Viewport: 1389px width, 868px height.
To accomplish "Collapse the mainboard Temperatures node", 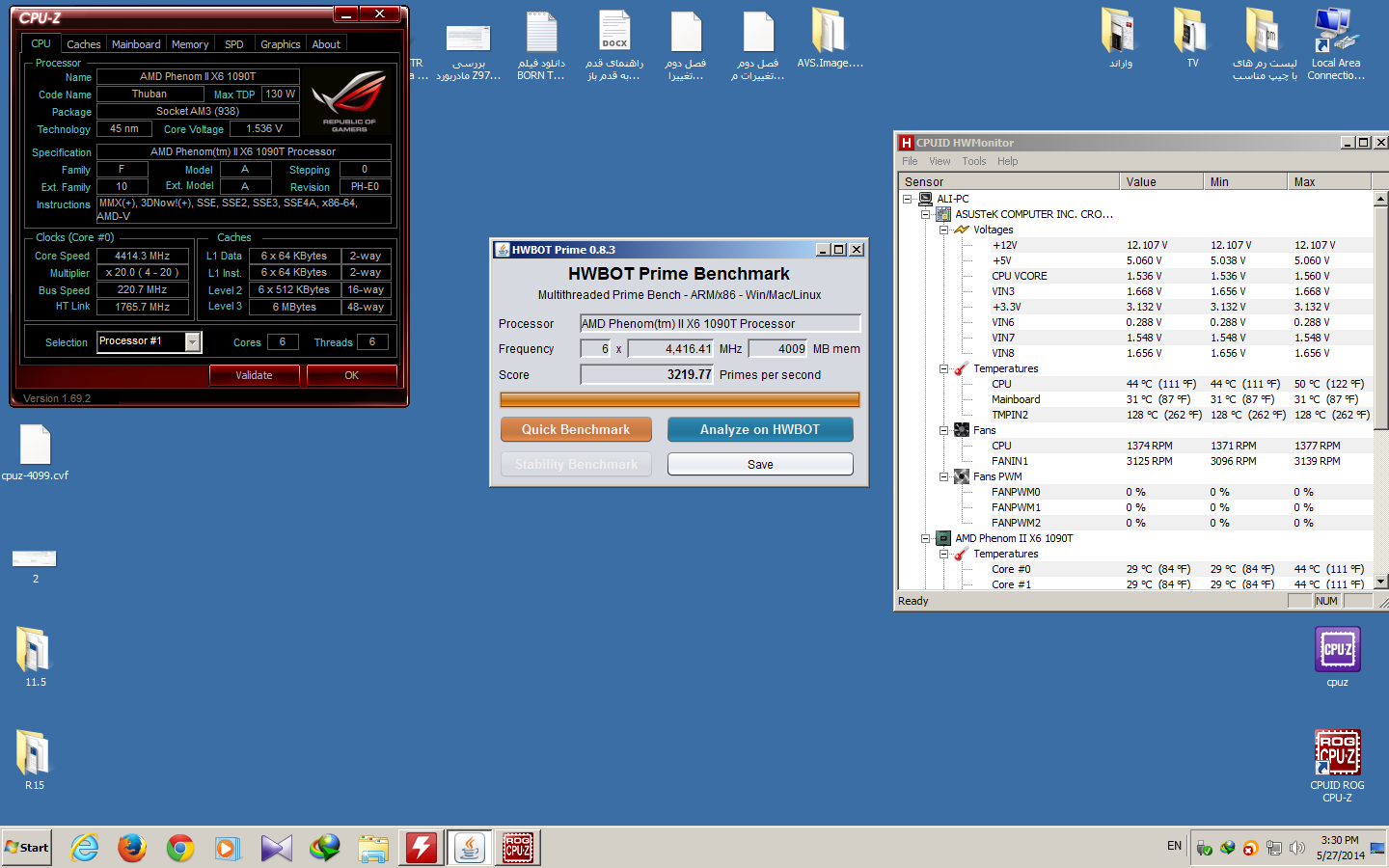I will 944,368.
